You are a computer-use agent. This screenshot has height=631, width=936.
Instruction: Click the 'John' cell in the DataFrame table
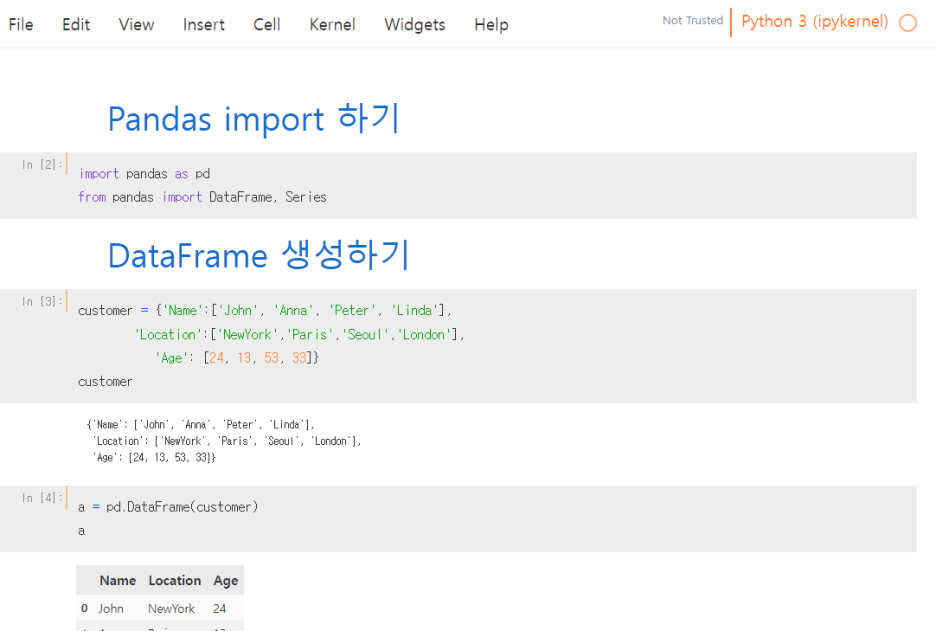pyautogui.click(x=111, y=608)
